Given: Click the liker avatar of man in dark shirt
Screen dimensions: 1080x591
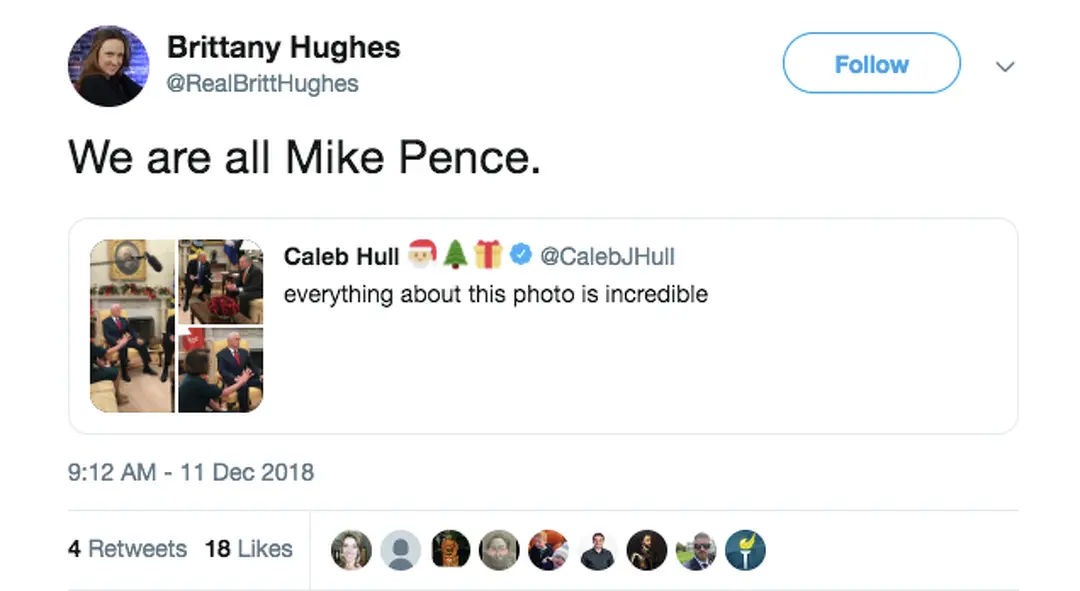Looking at the screenshot, I should (x=598, y=550).
